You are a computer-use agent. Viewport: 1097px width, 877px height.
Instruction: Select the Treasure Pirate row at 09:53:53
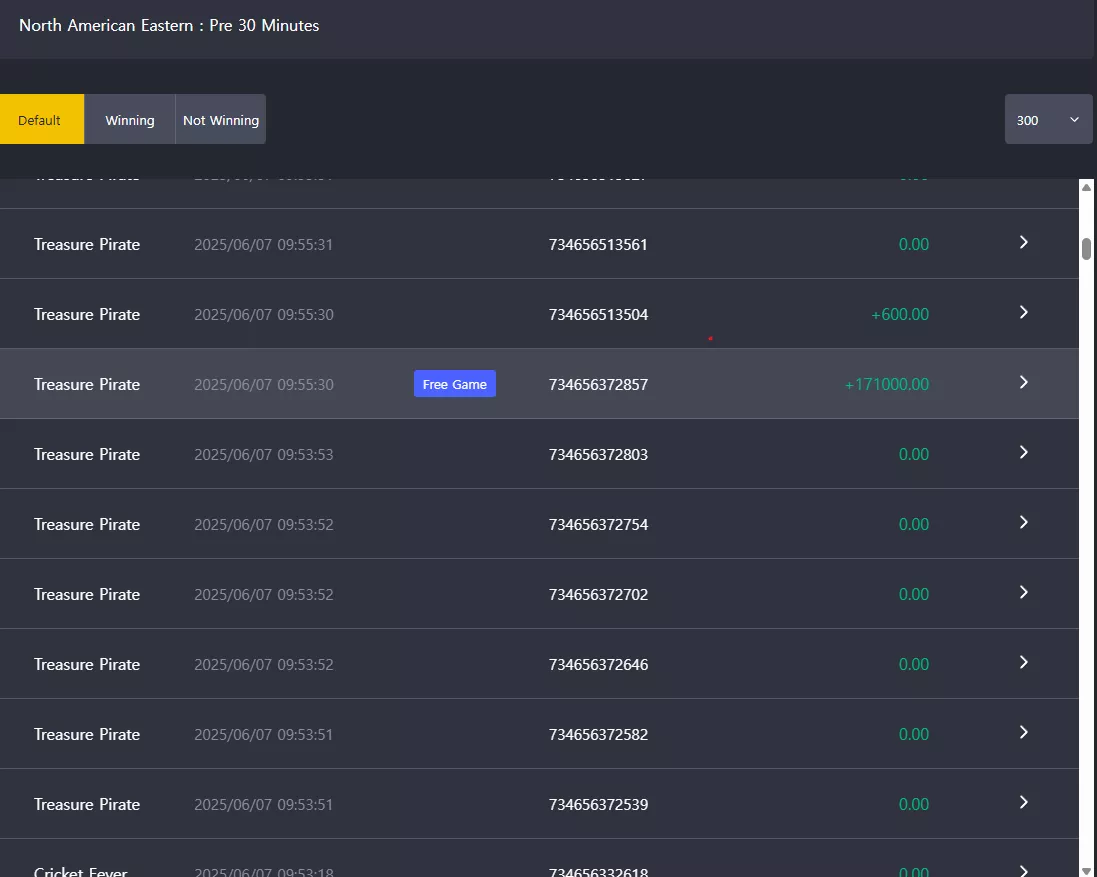tap(539, 454)
